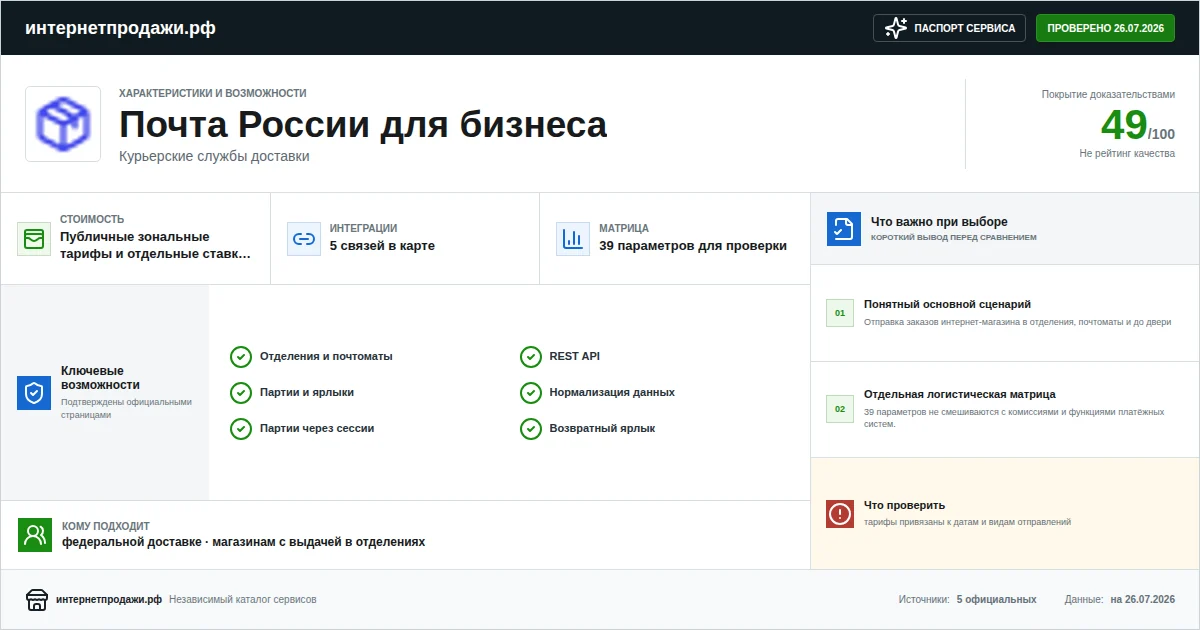The image size is (1200, 630).
Task: Click the text about тарифы привязаны к датам
Action: (967, 522)
